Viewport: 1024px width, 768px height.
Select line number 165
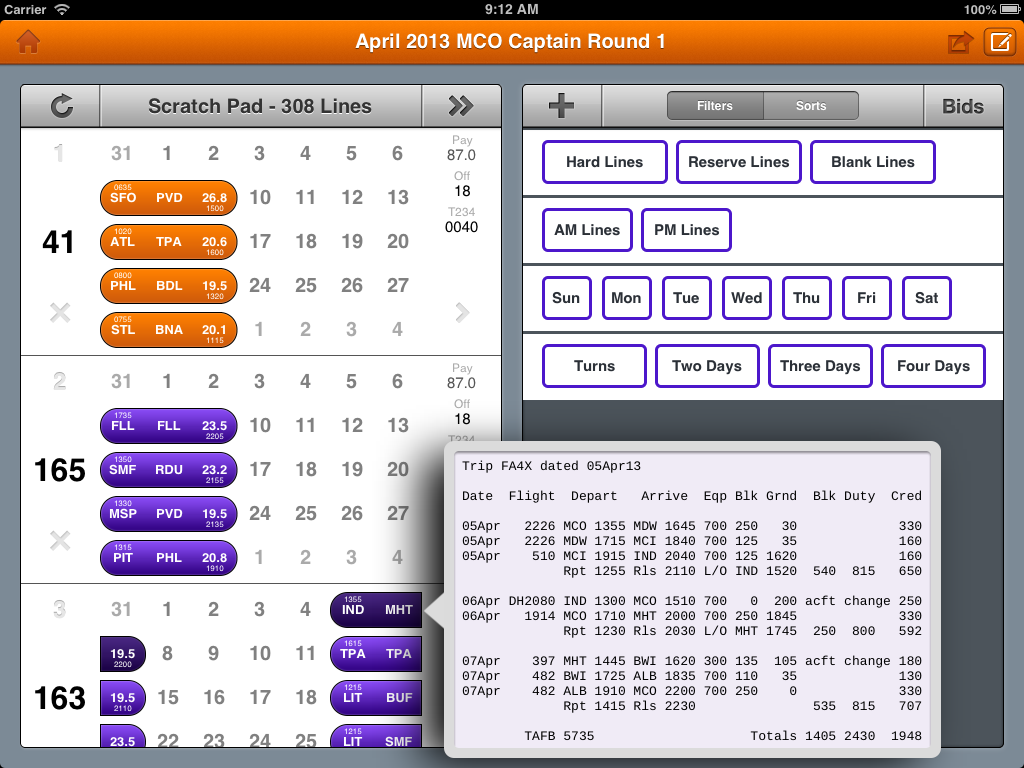(59, 470)
